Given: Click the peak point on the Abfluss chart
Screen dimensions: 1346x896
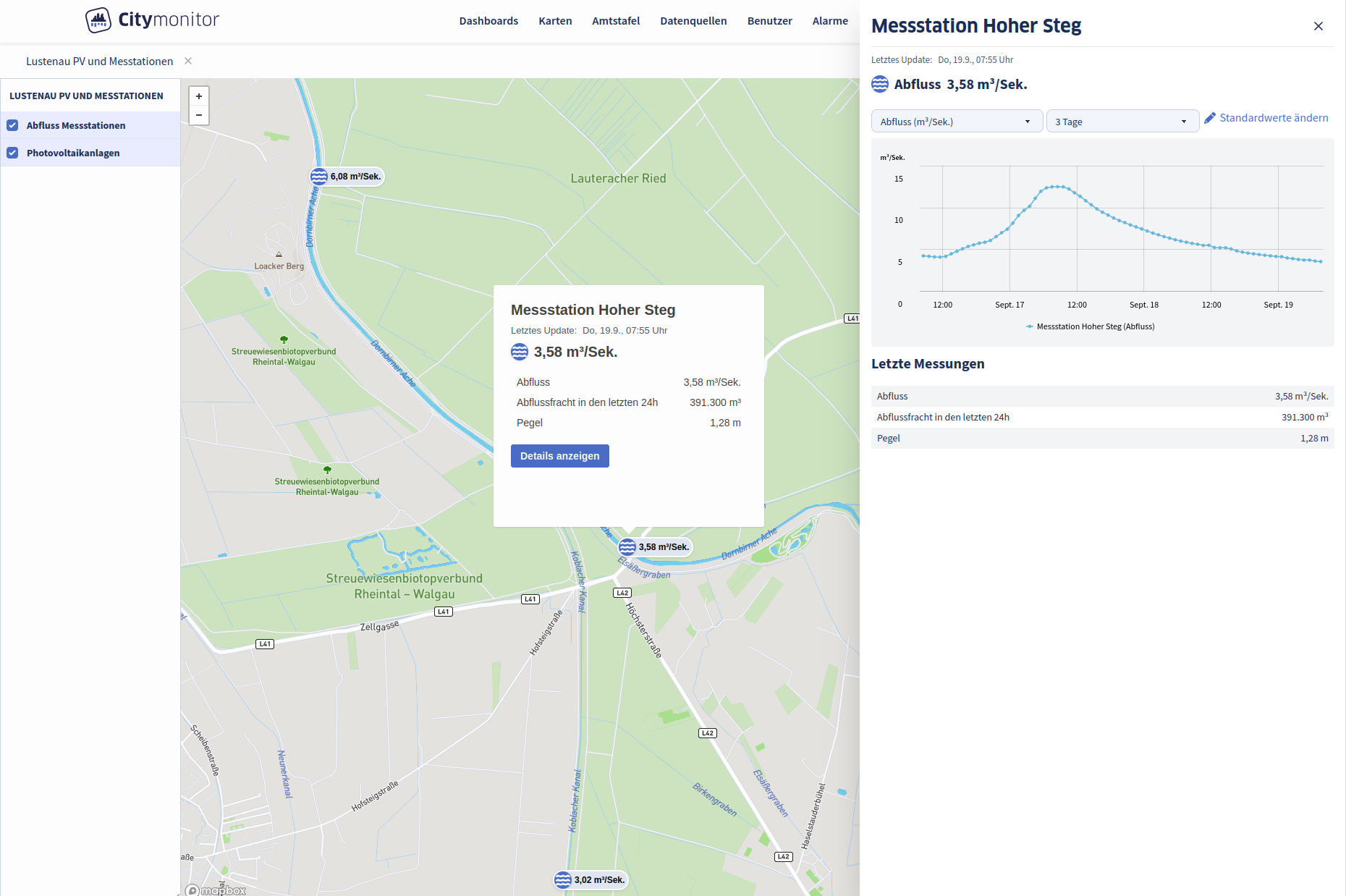Looking at the screenshot, I should point(1058,186).
